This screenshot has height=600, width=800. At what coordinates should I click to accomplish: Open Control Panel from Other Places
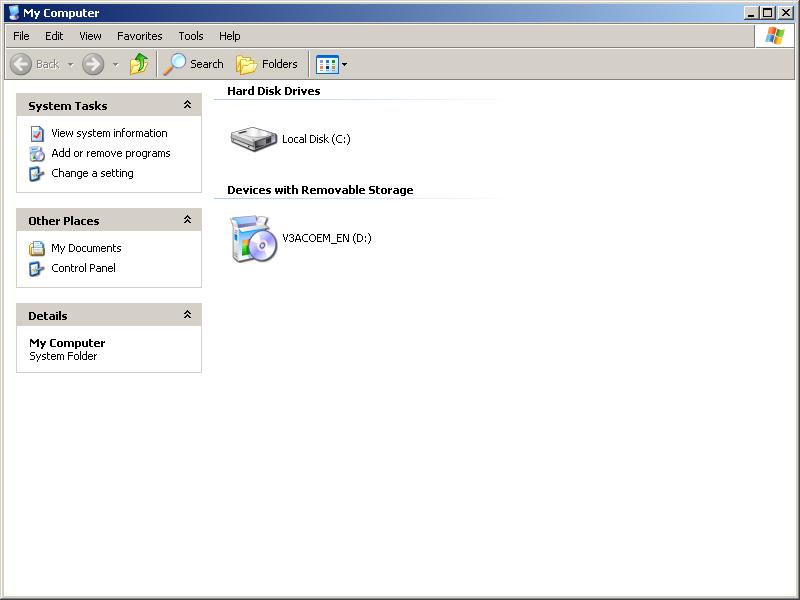pyautogui.click(x=83, y=268)
